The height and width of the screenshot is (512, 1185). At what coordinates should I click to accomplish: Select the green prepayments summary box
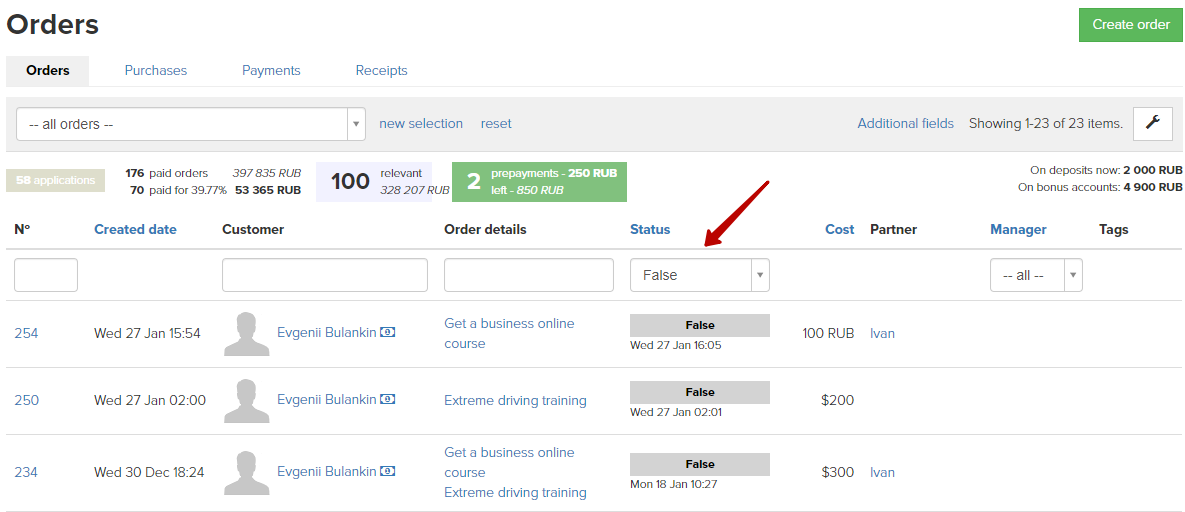tap(540, 182)
